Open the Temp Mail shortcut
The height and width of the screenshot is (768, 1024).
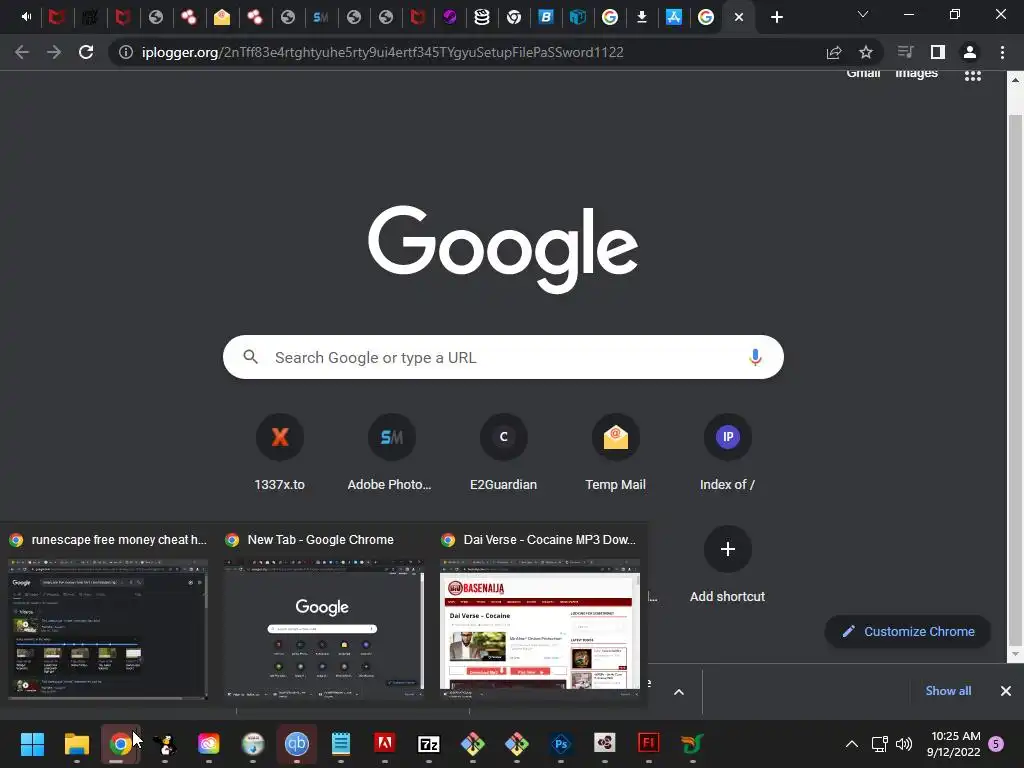coord(615,453)
